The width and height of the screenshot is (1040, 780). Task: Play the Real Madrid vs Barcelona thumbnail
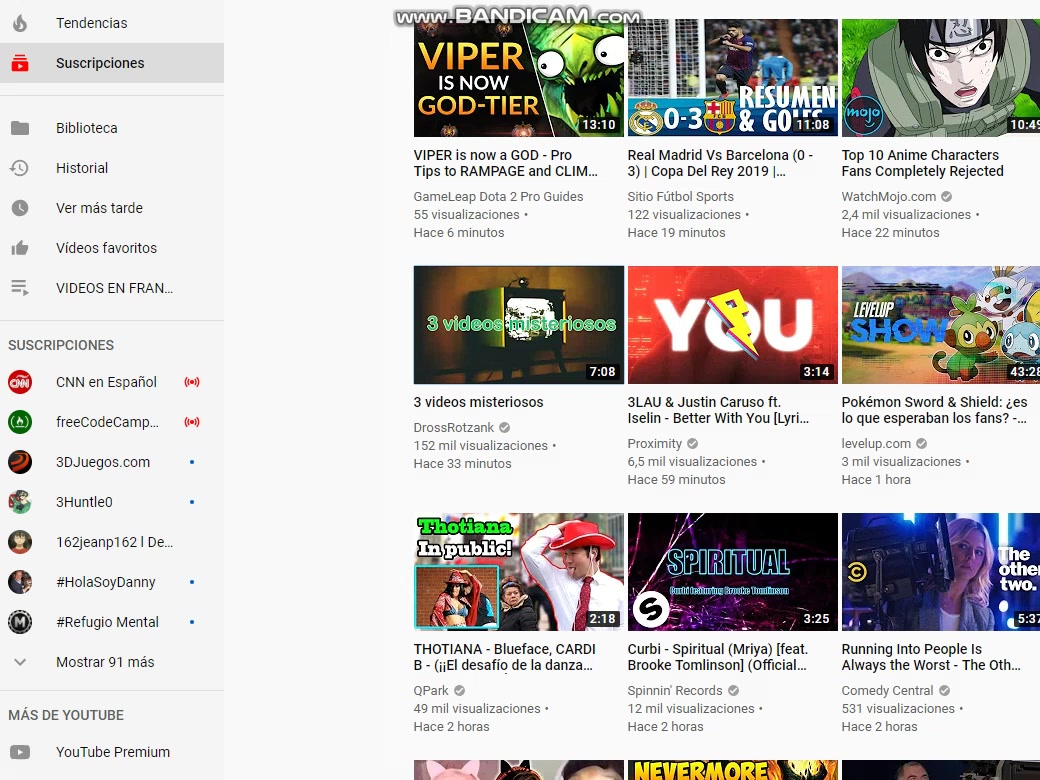(732, 78)
